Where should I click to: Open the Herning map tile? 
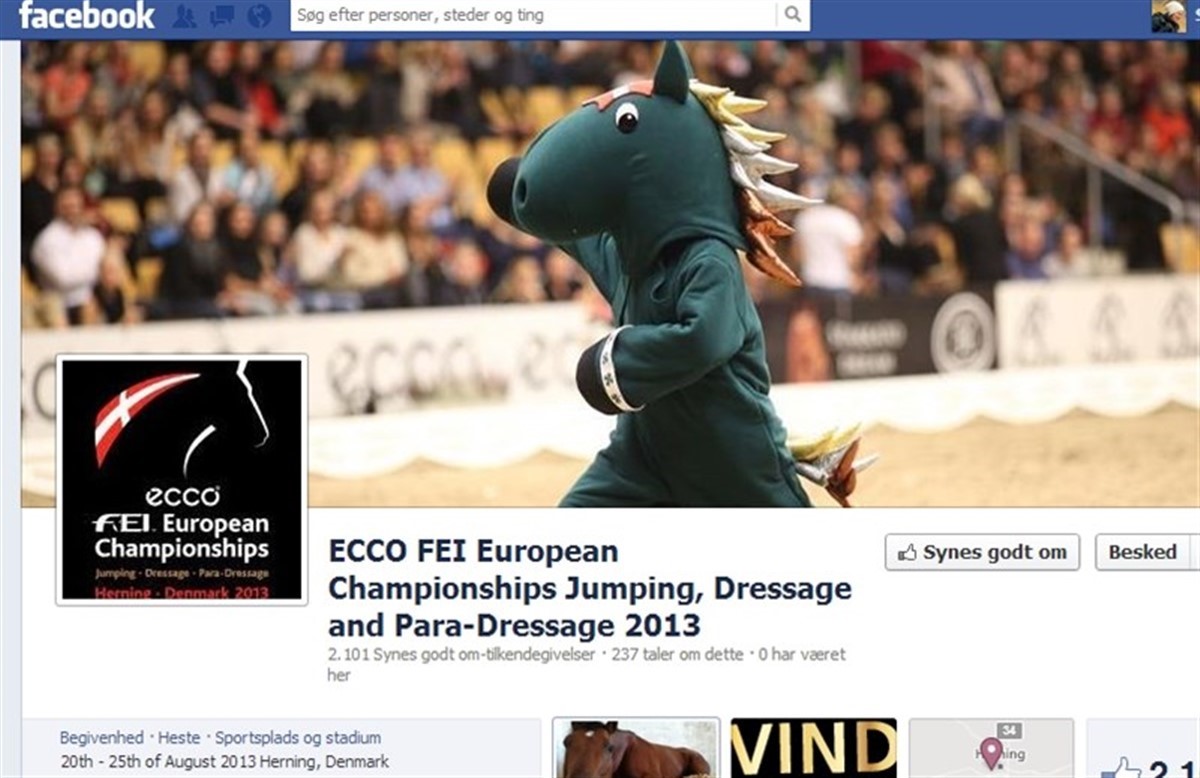point(991,748)
